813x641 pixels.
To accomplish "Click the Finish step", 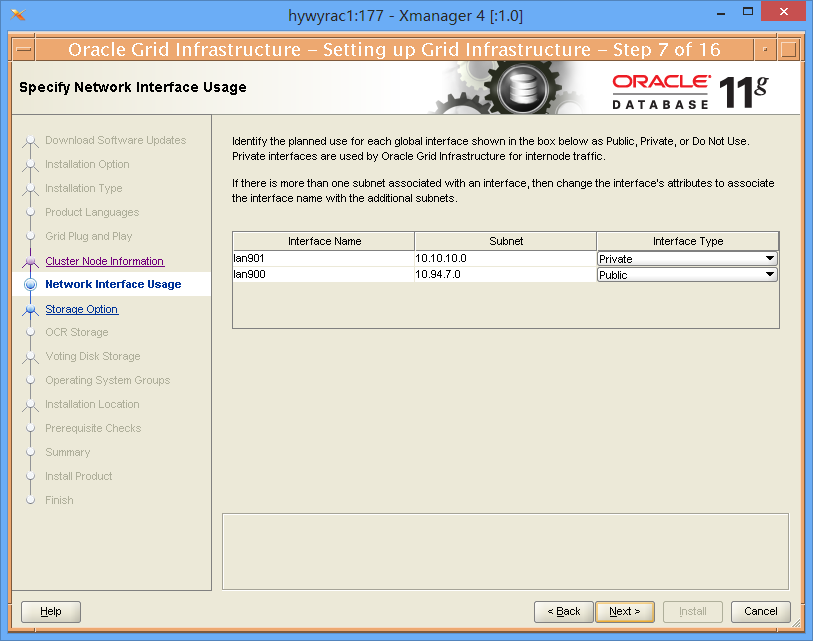I will [x=59, y=500].
